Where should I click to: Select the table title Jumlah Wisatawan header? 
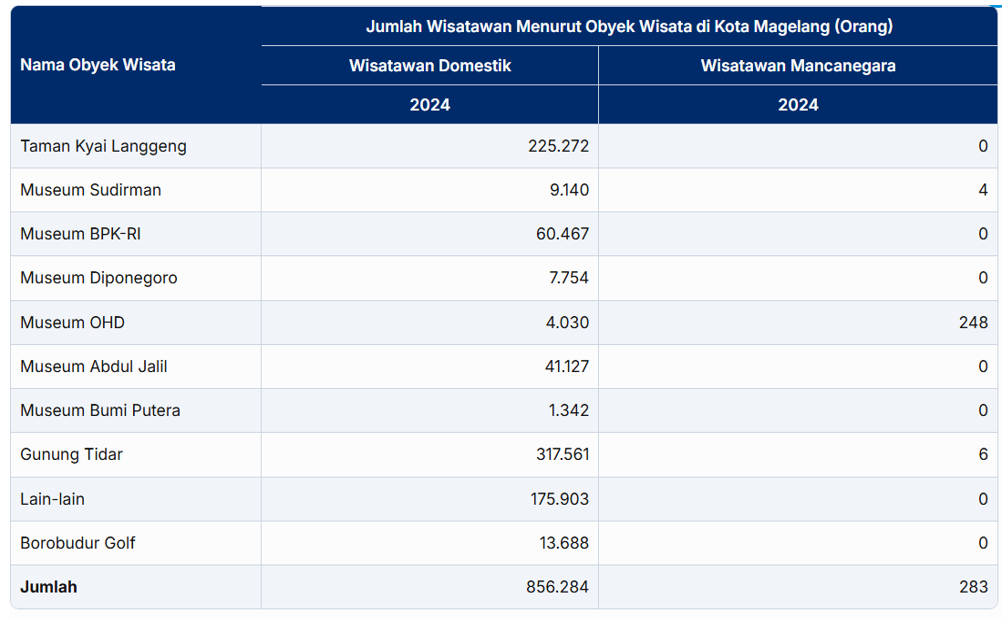629,26
